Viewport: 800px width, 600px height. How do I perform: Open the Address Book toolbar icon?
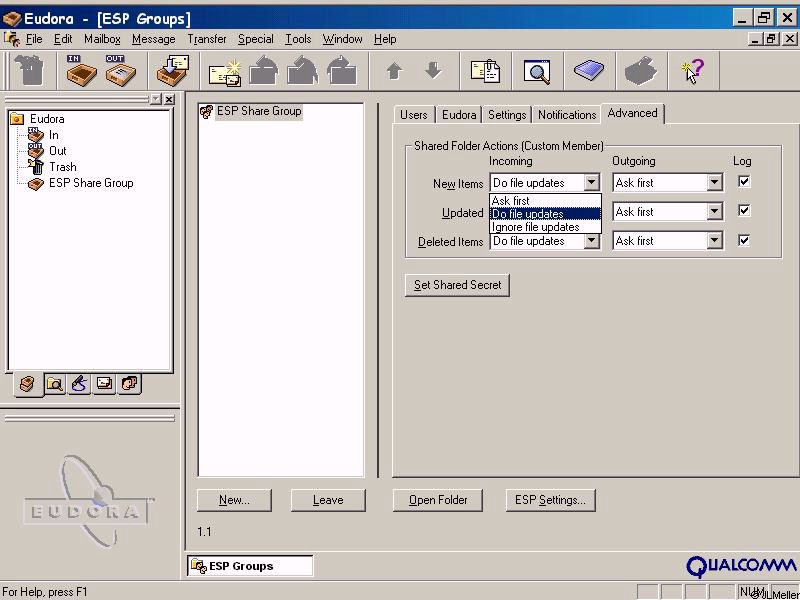pos(589,70)
